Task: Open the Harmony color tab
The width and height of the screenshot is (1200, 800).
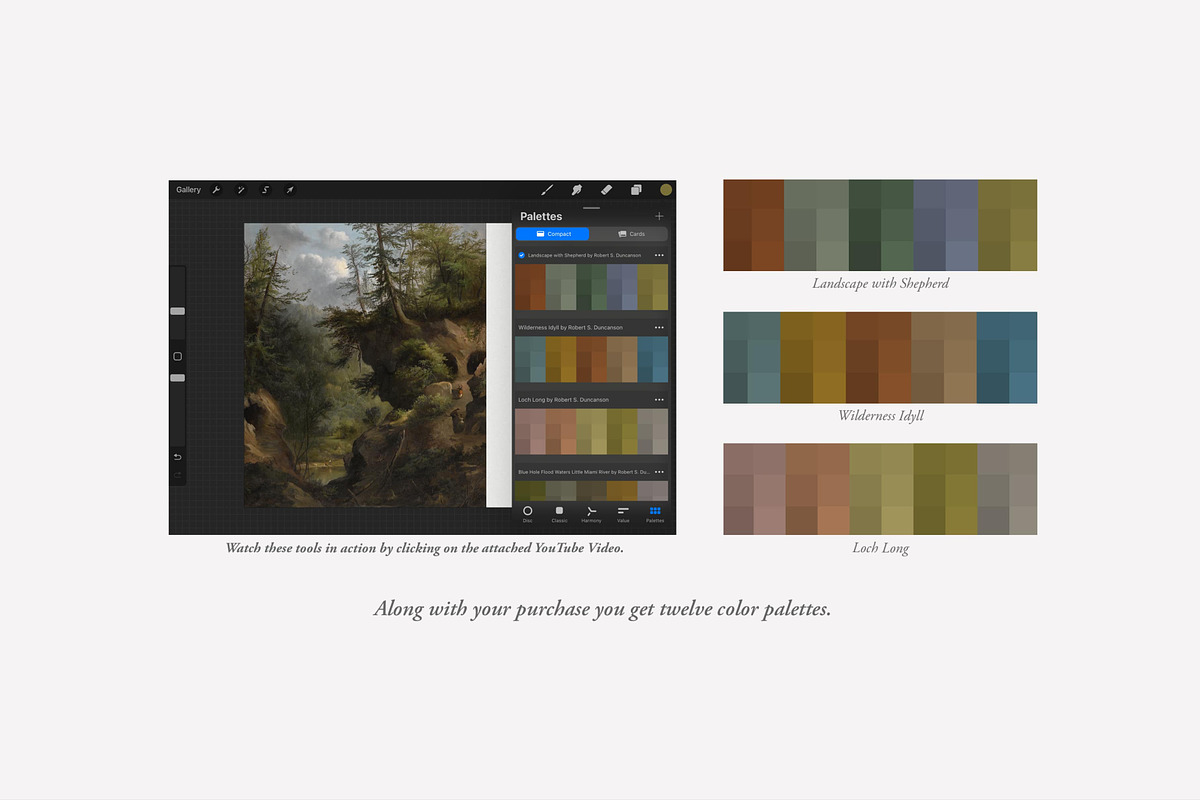Action: coord(591,514)
